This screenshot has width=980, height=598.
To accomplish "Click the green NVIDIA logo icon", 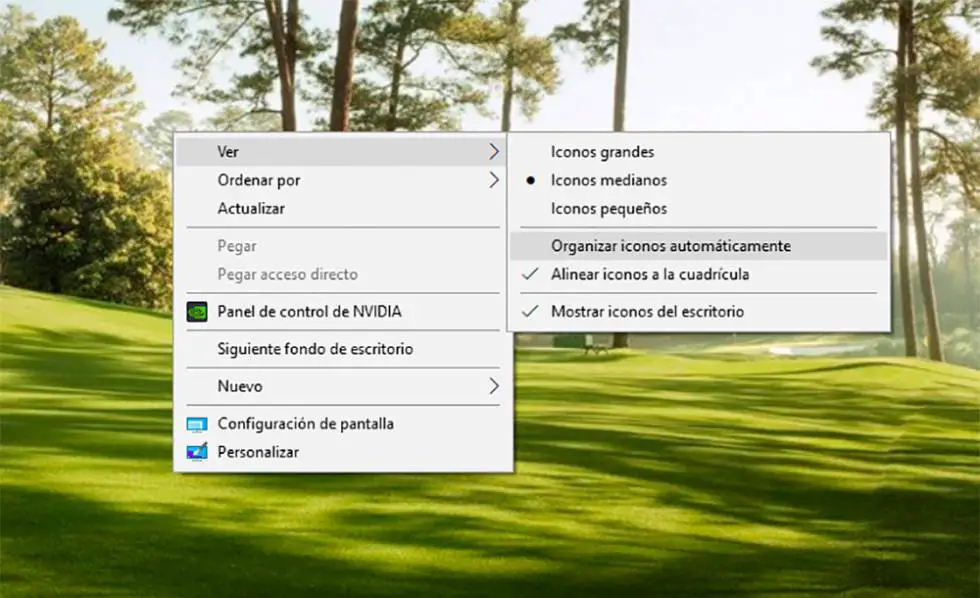I will coord(197,312).
